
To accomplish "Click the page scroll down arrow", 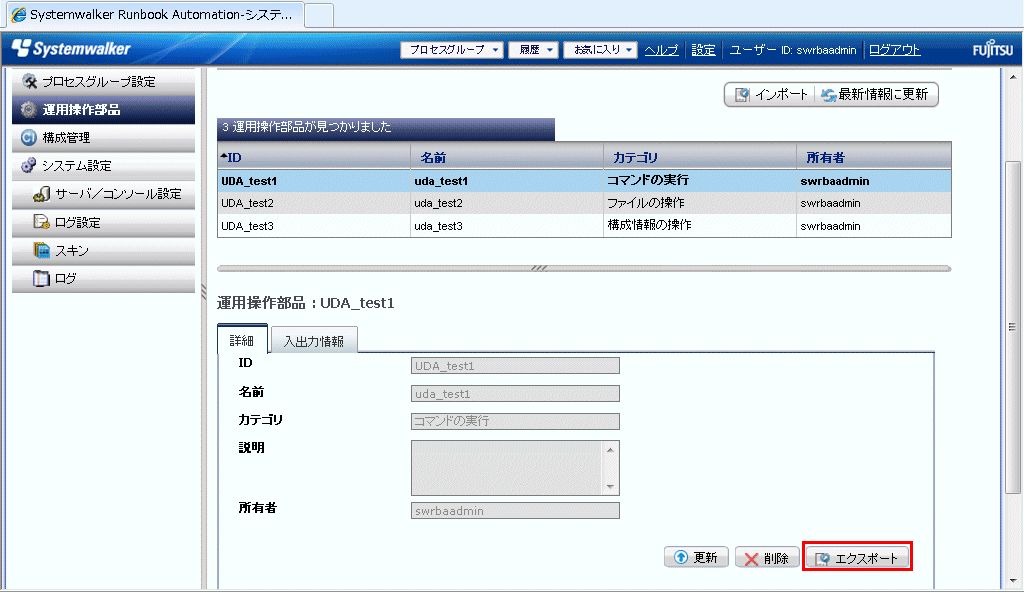I will [1012, 581].
